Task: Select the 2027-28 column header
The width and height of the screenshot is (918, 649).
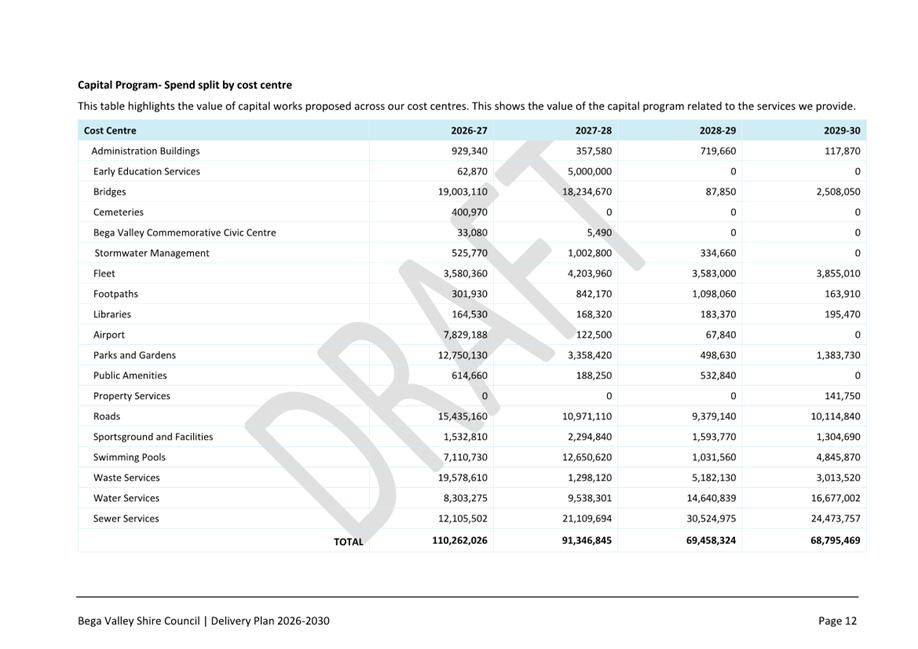Action: point(593,131)
